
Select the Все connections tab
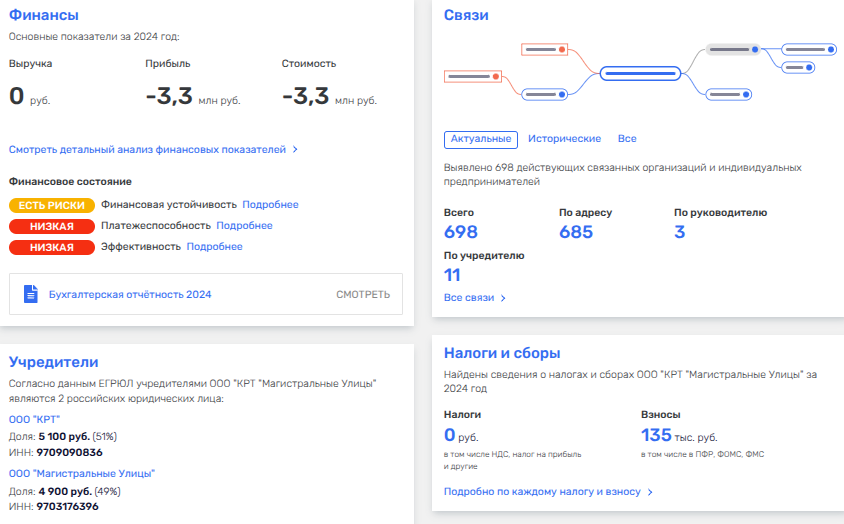pos(627,139)
